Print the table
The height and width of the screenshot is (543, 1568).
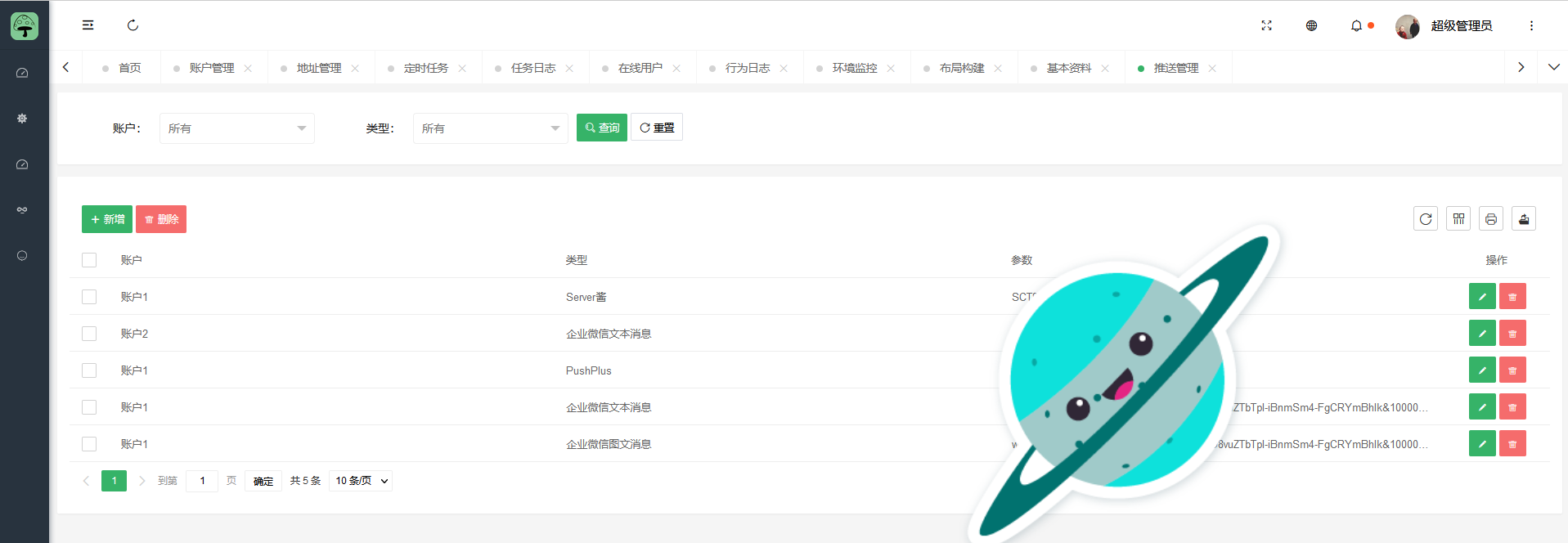(1491, 218)
